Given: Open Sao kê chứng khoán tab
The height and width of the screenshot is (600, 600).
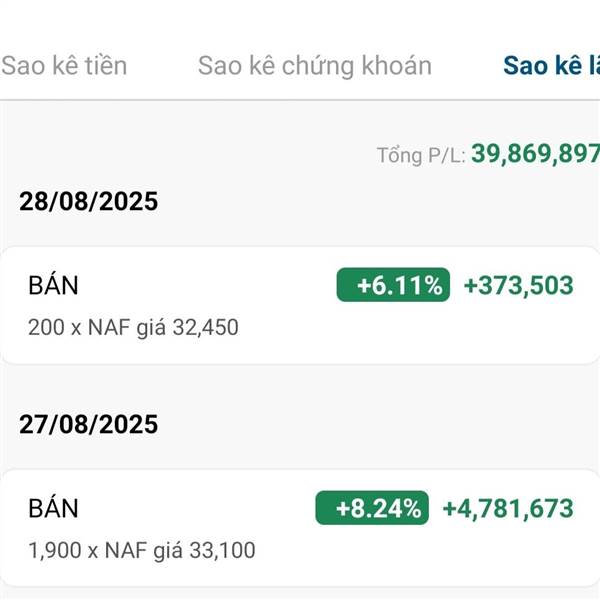Looking at the screenshot, I should 315,66.
